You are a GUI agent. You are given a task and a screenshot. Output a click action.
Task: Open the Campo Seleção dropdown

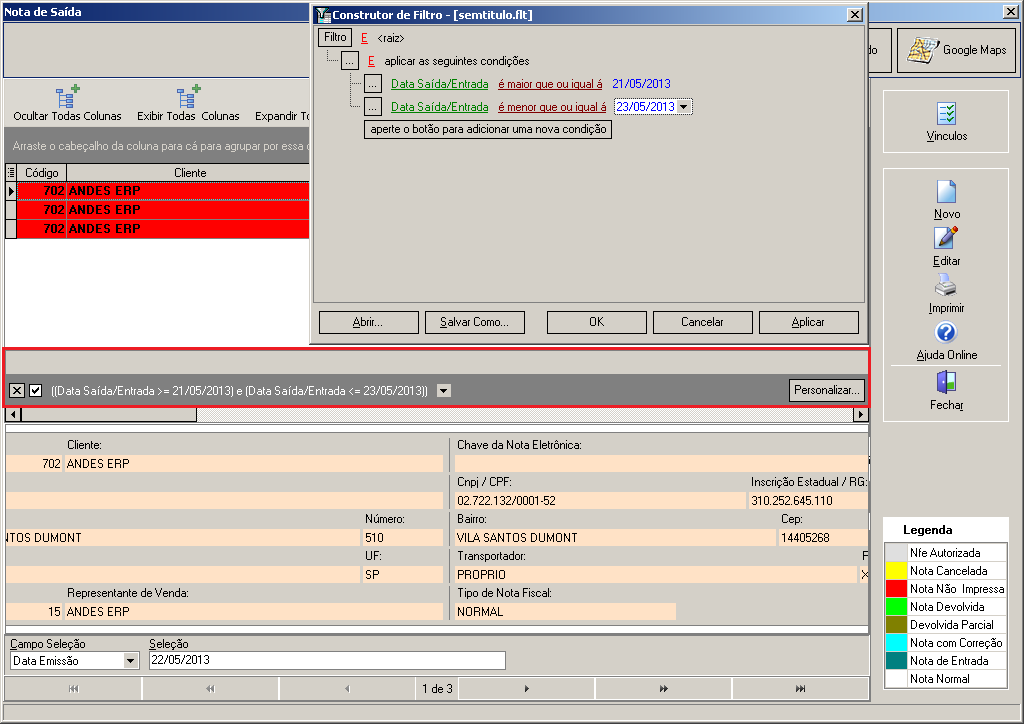[x=130, y=660]
